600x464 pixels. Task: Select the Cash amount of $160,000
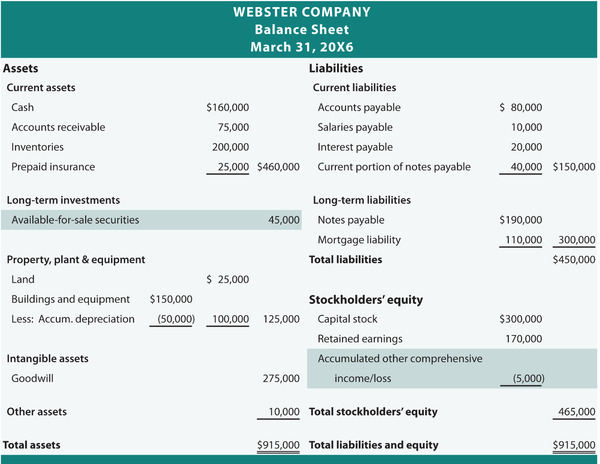pos(227,107)
